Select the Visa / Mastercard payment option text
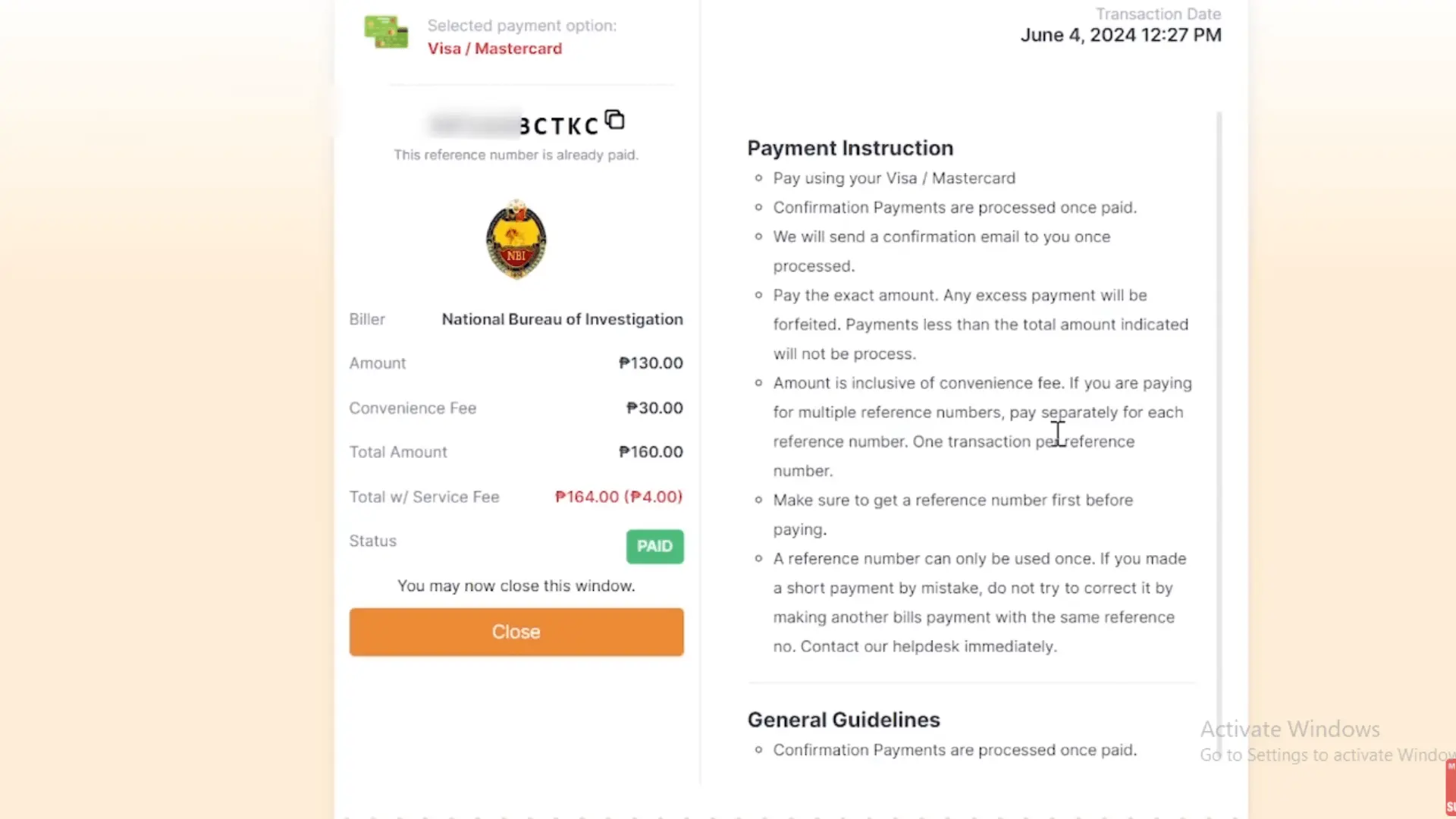1456x819 pixels. pyautogui.click(x=494, y=49)
